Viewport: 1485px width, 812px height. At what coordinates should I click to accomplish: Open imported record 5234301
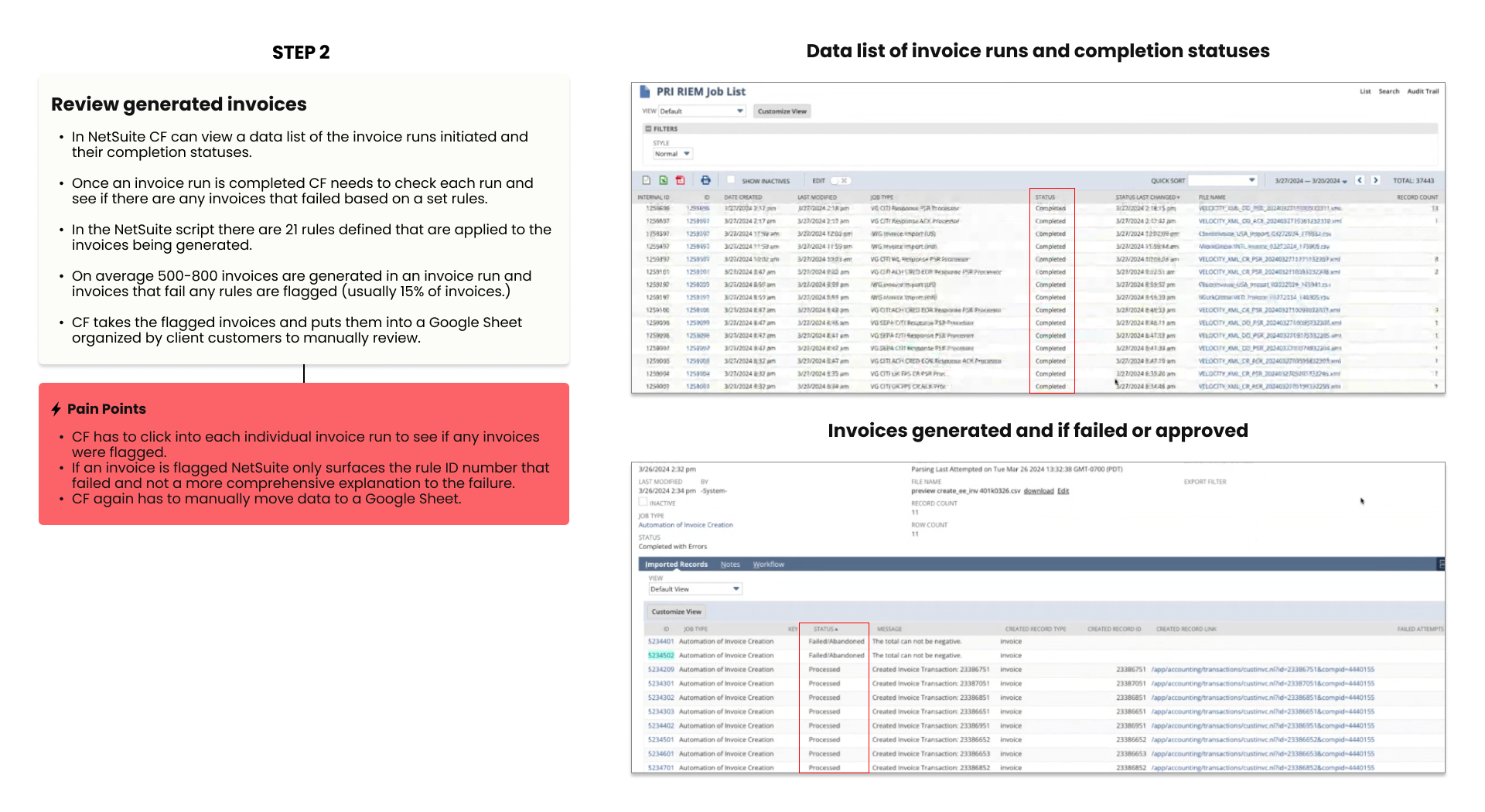coord(661,684)
